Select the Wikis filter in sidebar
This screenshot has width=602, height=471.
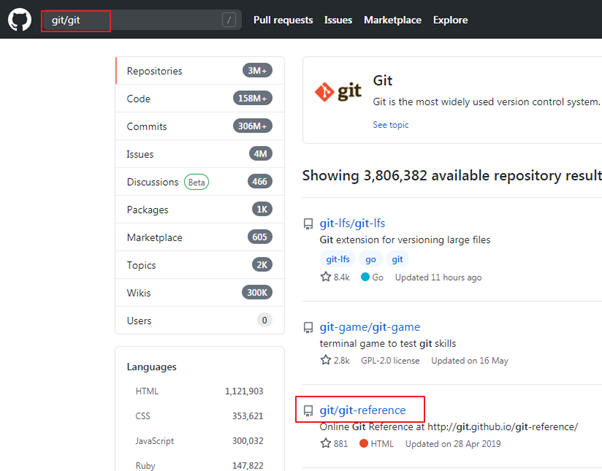pyautogui.click(x=200, y=293)
